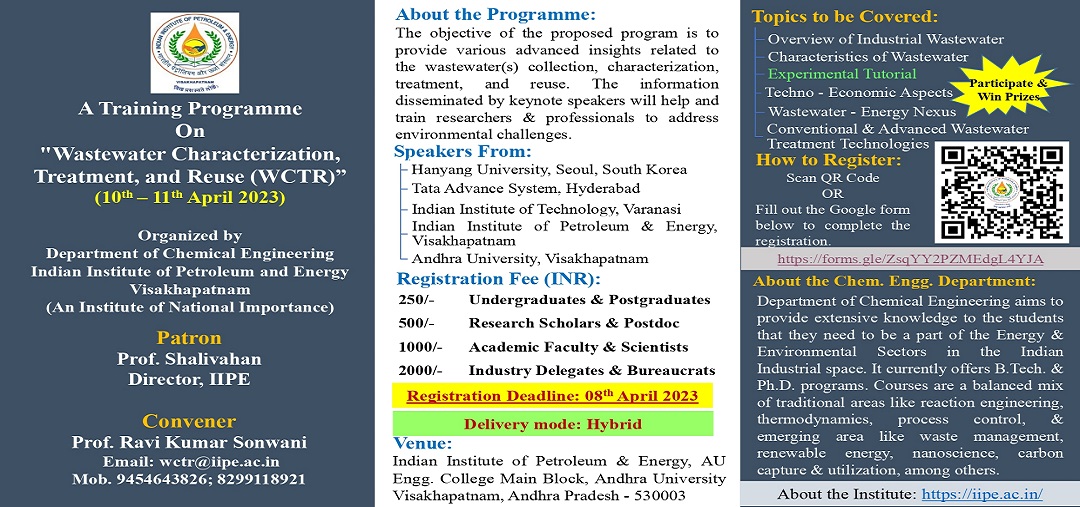Click the Patron heading
1080x507 pixels.
tap(189, 338)
